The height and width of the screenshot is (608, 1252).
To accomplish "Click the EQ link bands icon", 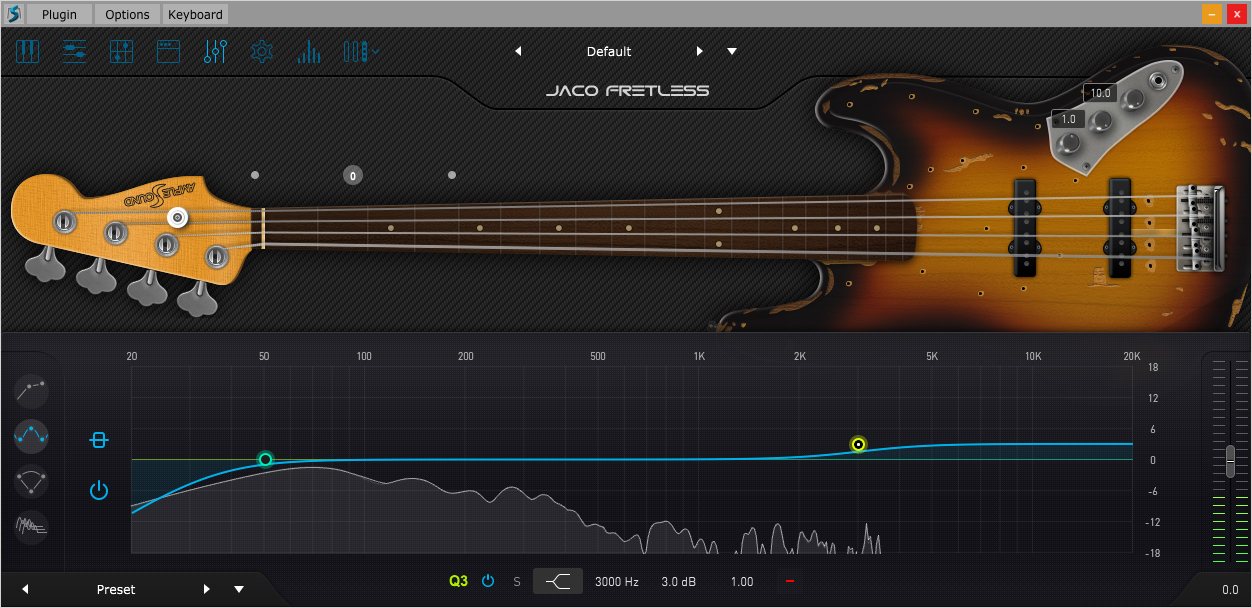I will coord(98,440).
